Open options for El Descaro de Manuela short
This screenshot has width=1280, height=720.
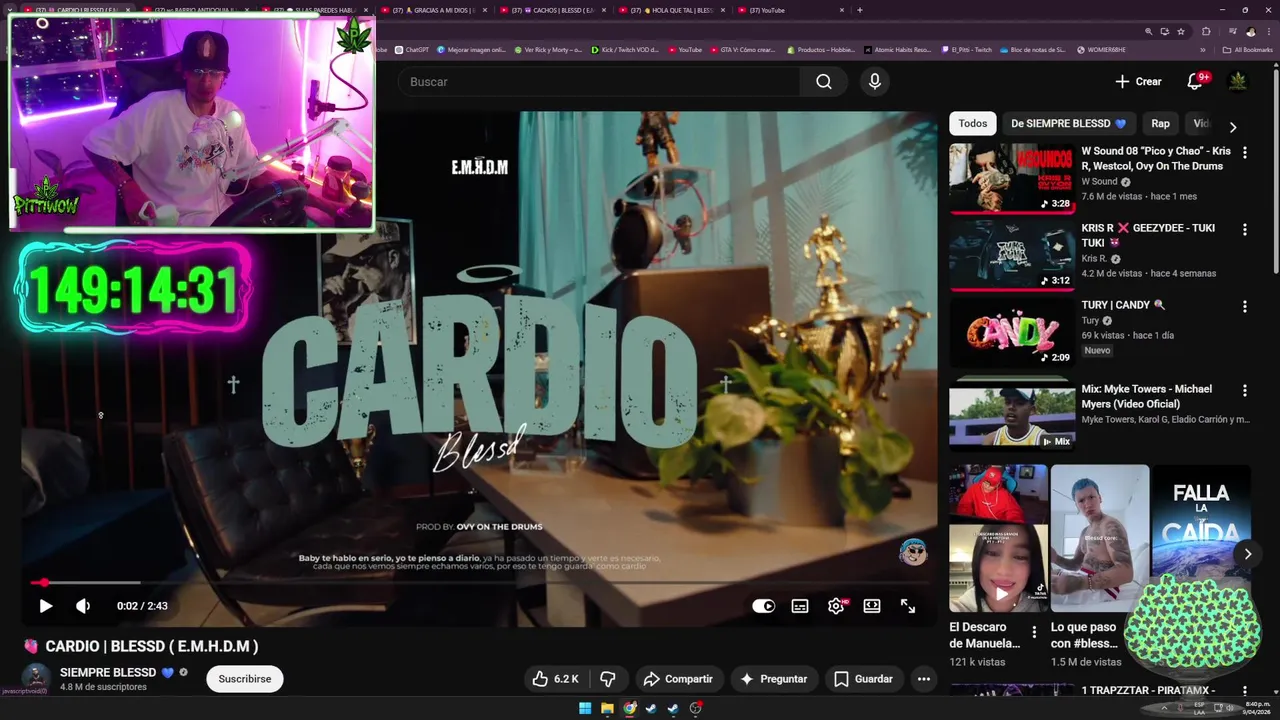point(1034,632)
